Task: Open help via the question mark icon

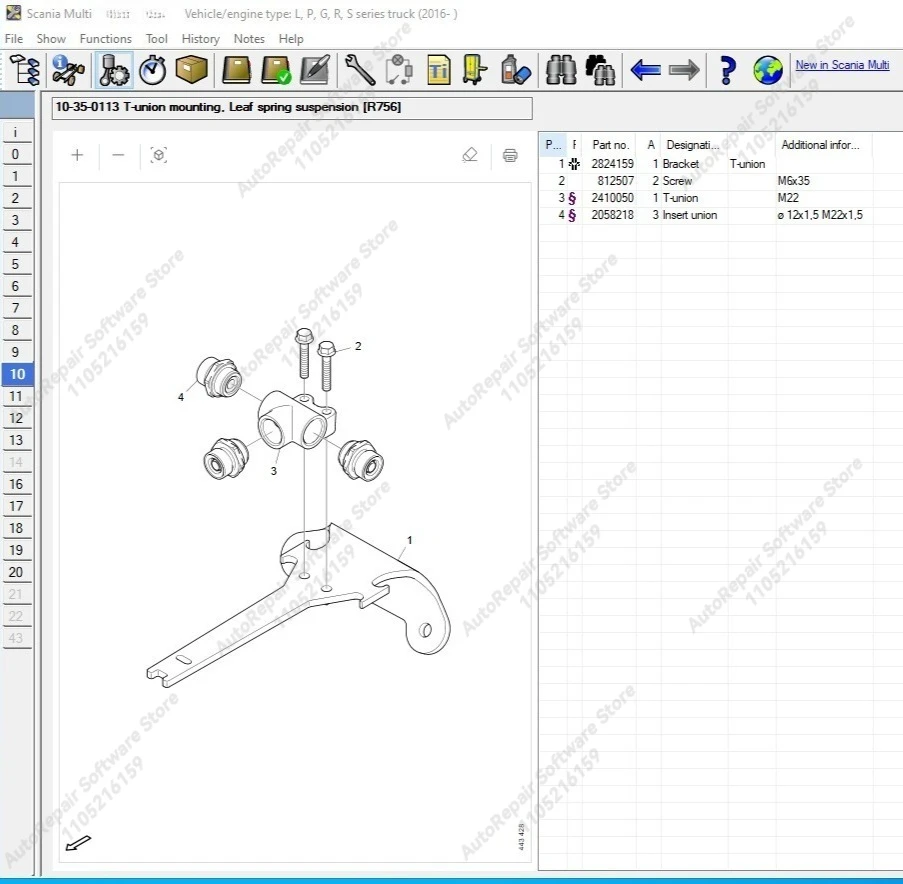Action: [x=726, y=70]
